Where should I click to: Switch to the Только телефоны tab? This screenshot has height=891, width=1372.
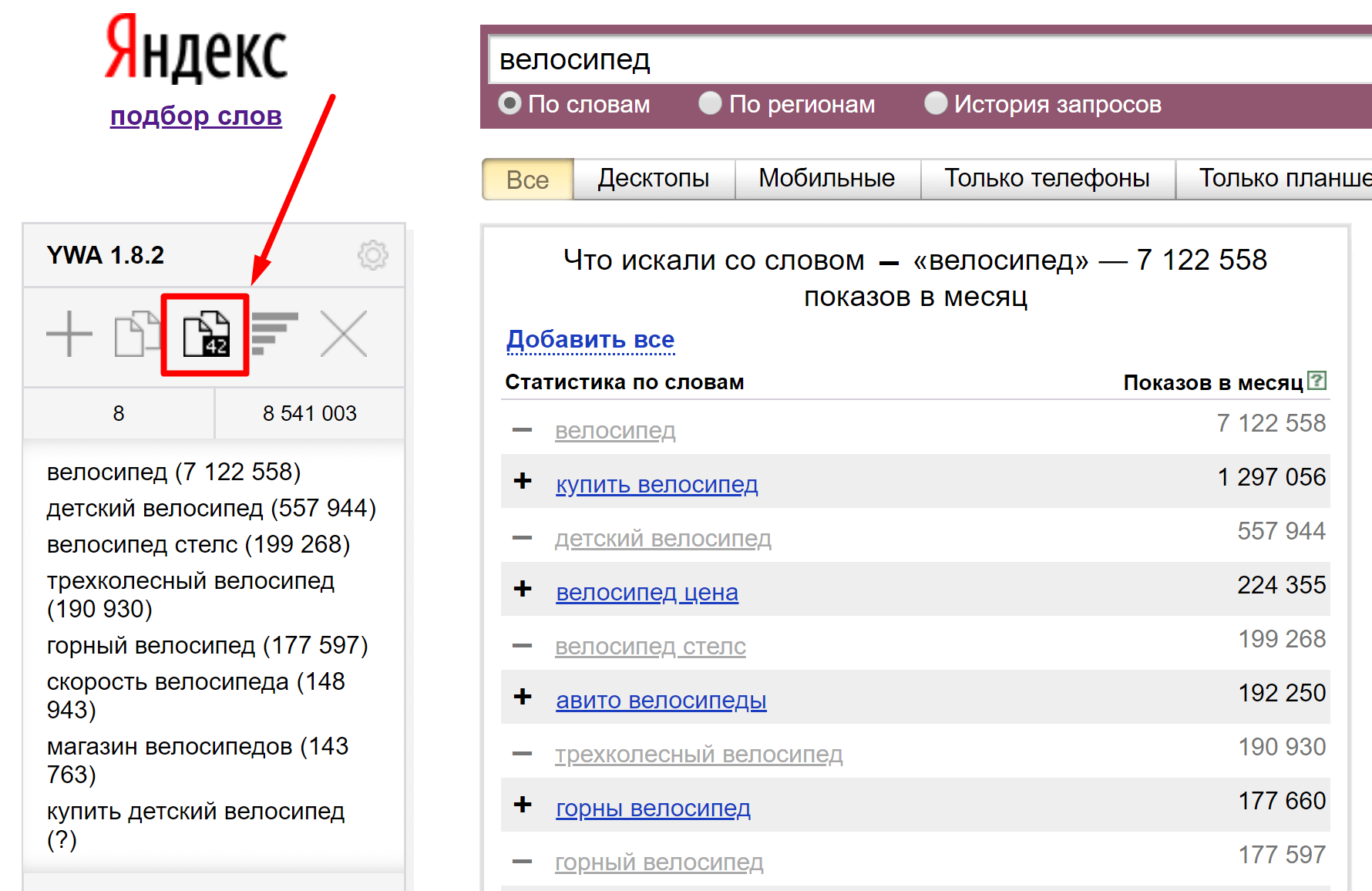click(x=1047, y=179)
